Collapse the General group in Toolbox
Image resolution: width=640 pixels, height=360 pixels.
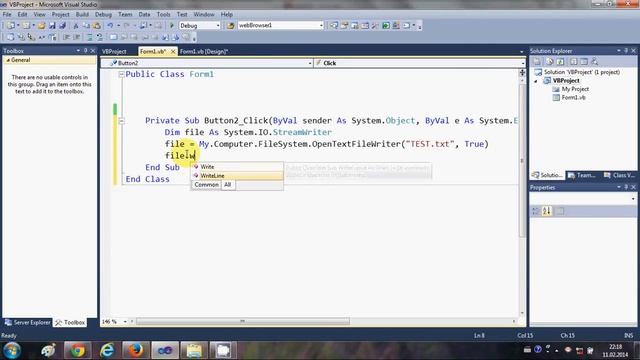(x=8, y=60)
